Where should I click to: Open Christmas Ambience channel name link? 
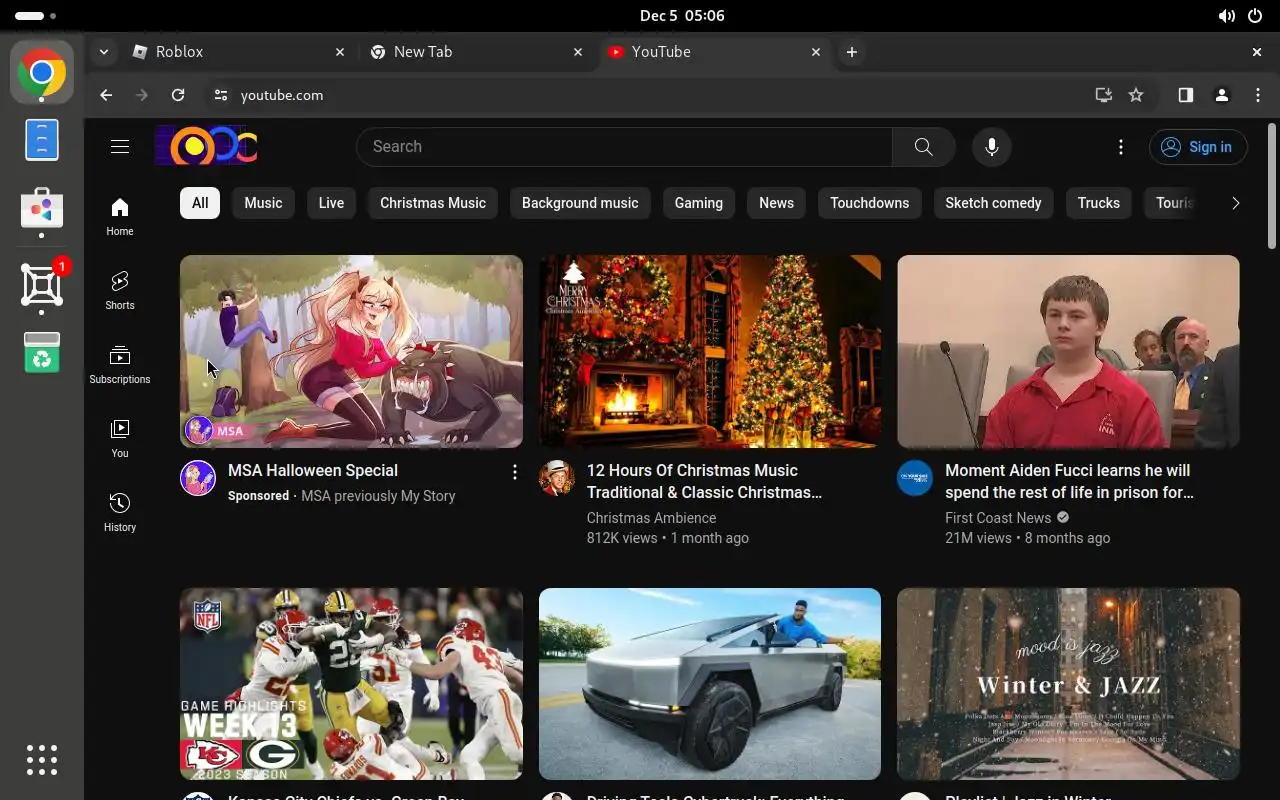coord(651,518)
